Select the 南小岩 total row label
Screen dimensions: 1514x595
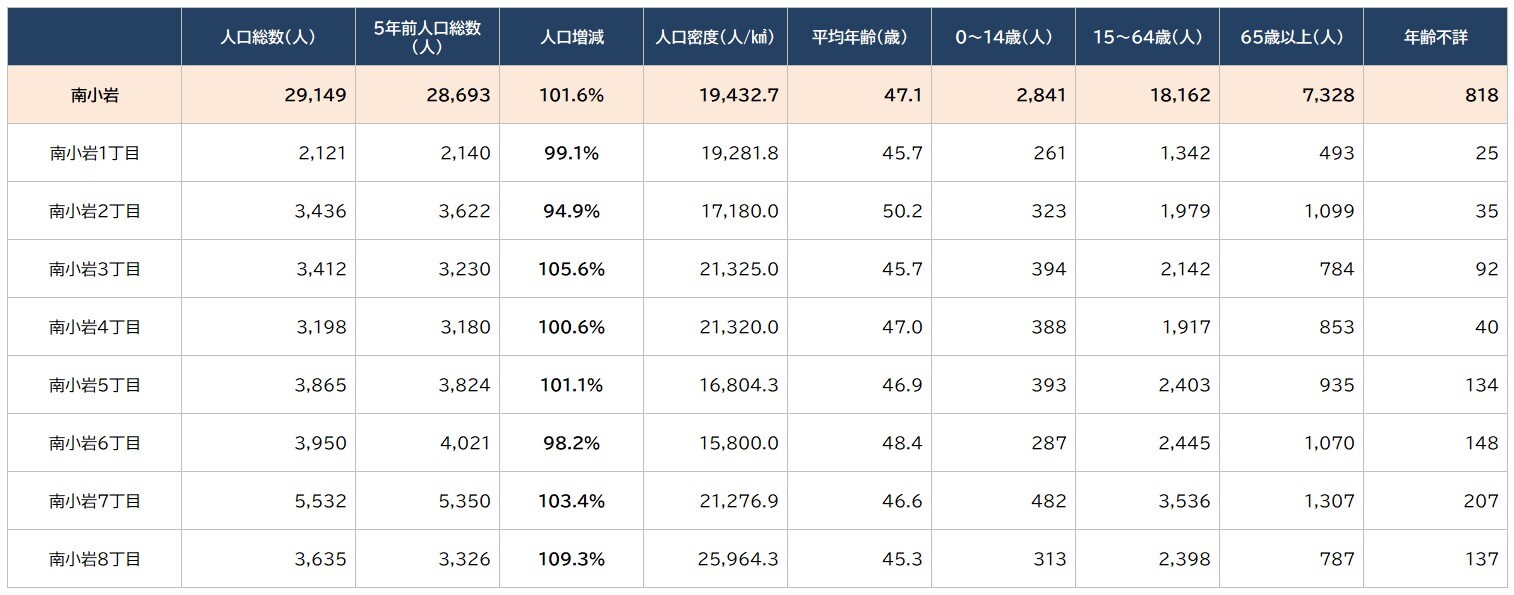[95, 96]
